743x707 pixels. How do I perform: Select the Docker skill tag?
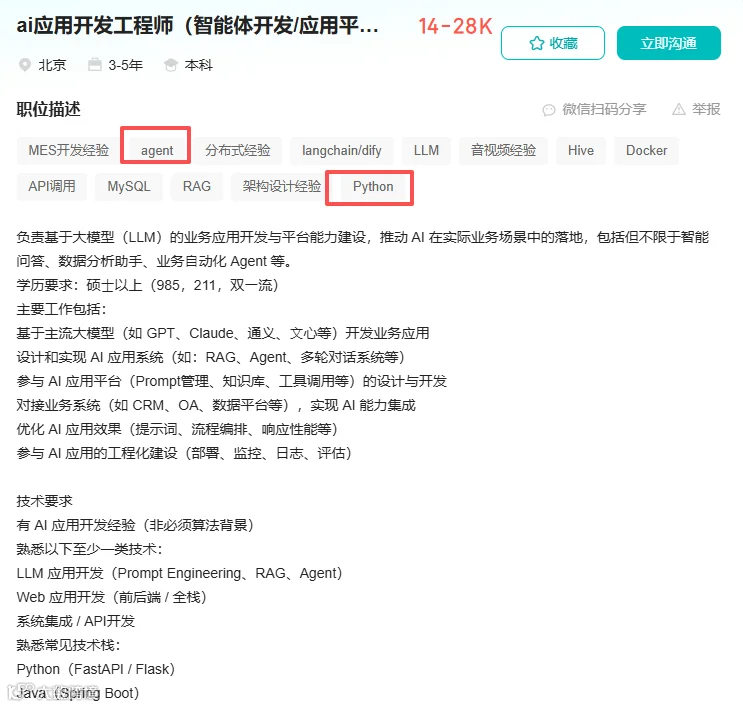(x=646, y=151)
